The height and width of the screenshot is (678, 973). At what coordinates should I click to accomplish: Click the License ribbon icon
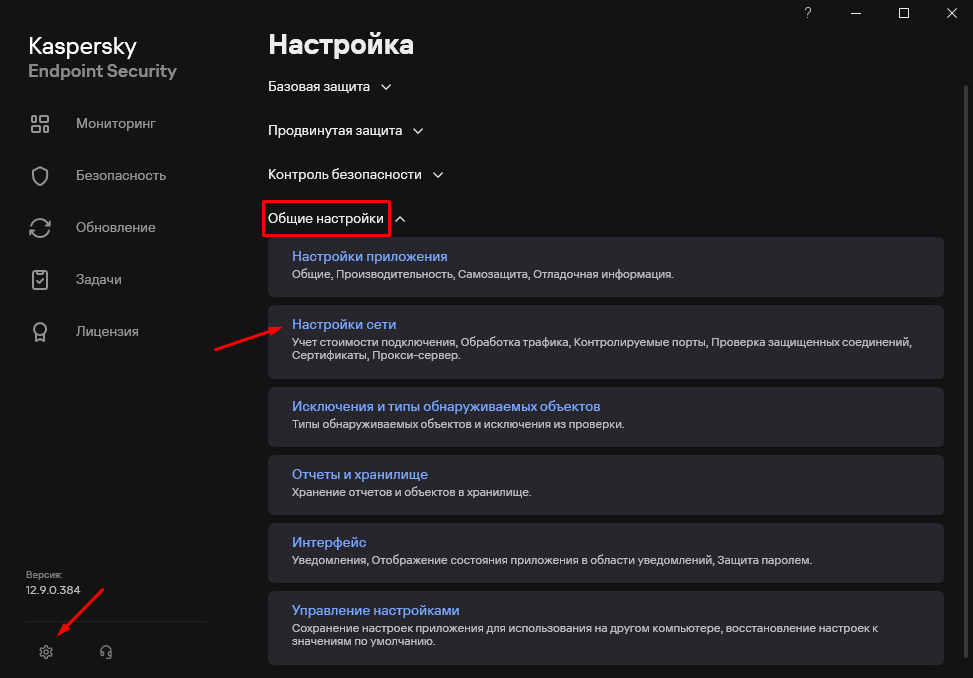pyautogui.click(x=40, y=332)
